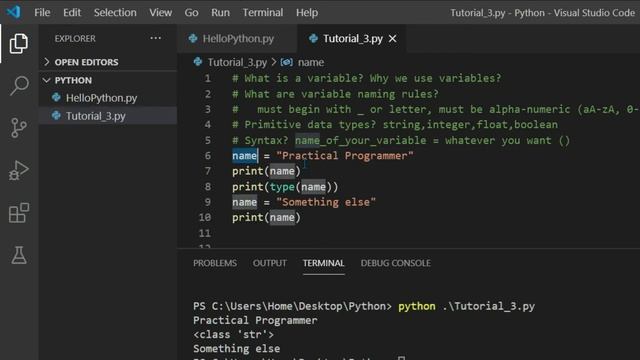Open the Help menu
The height and width of the screenshot is (360, 640).
(x=307, y=13)
